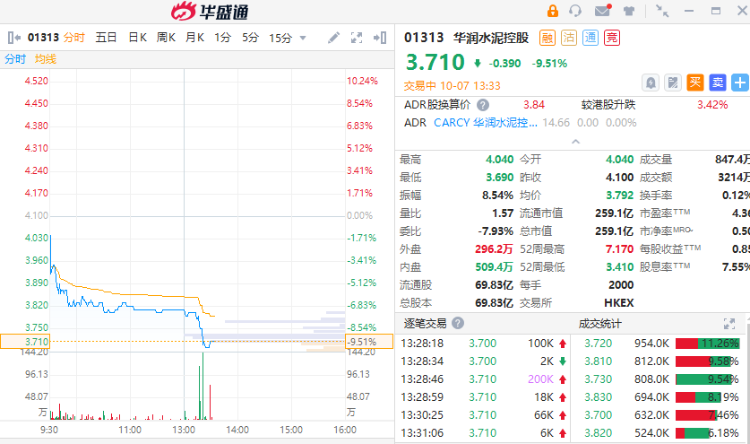Toggle the 分时 line legend
750x444 pixels.
coord(15,59)
